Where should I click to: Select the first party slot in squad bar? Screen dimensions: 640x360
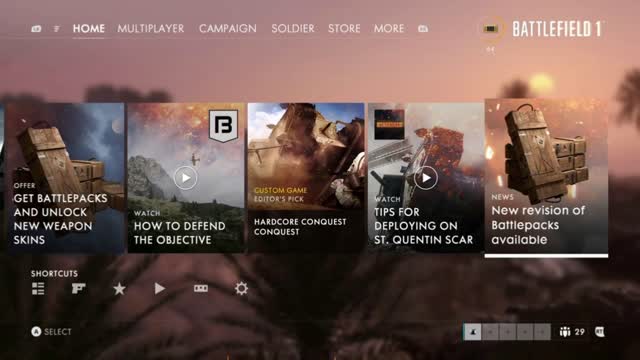tap(473, 332)
